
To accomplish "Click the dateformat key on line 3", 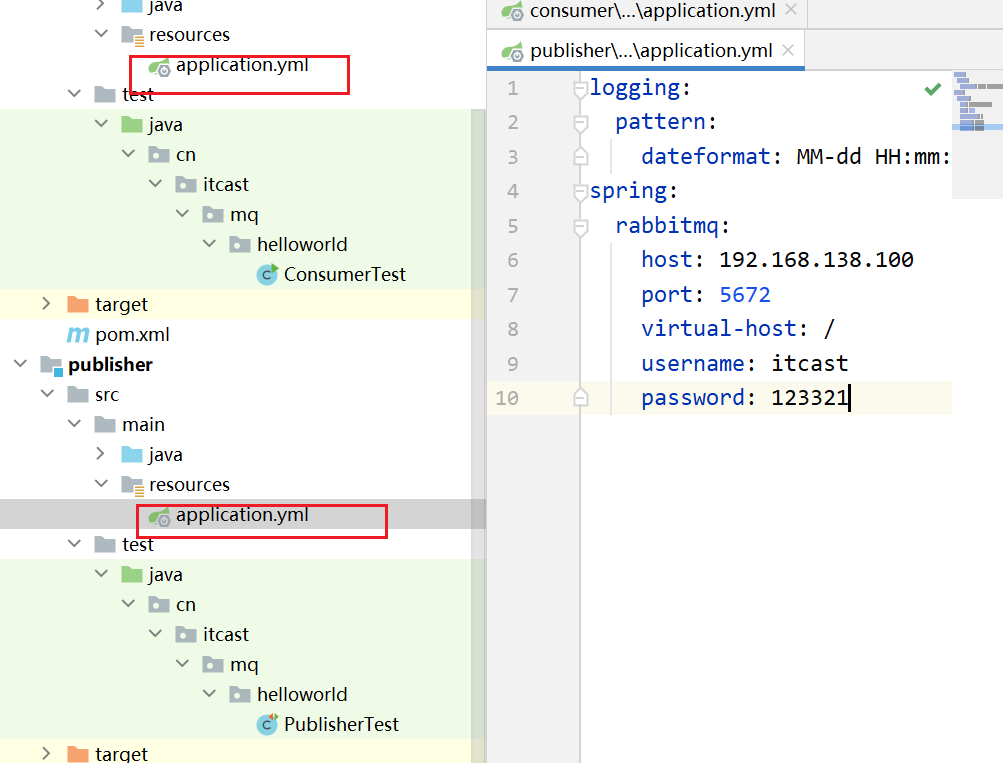I will (706, 157).
